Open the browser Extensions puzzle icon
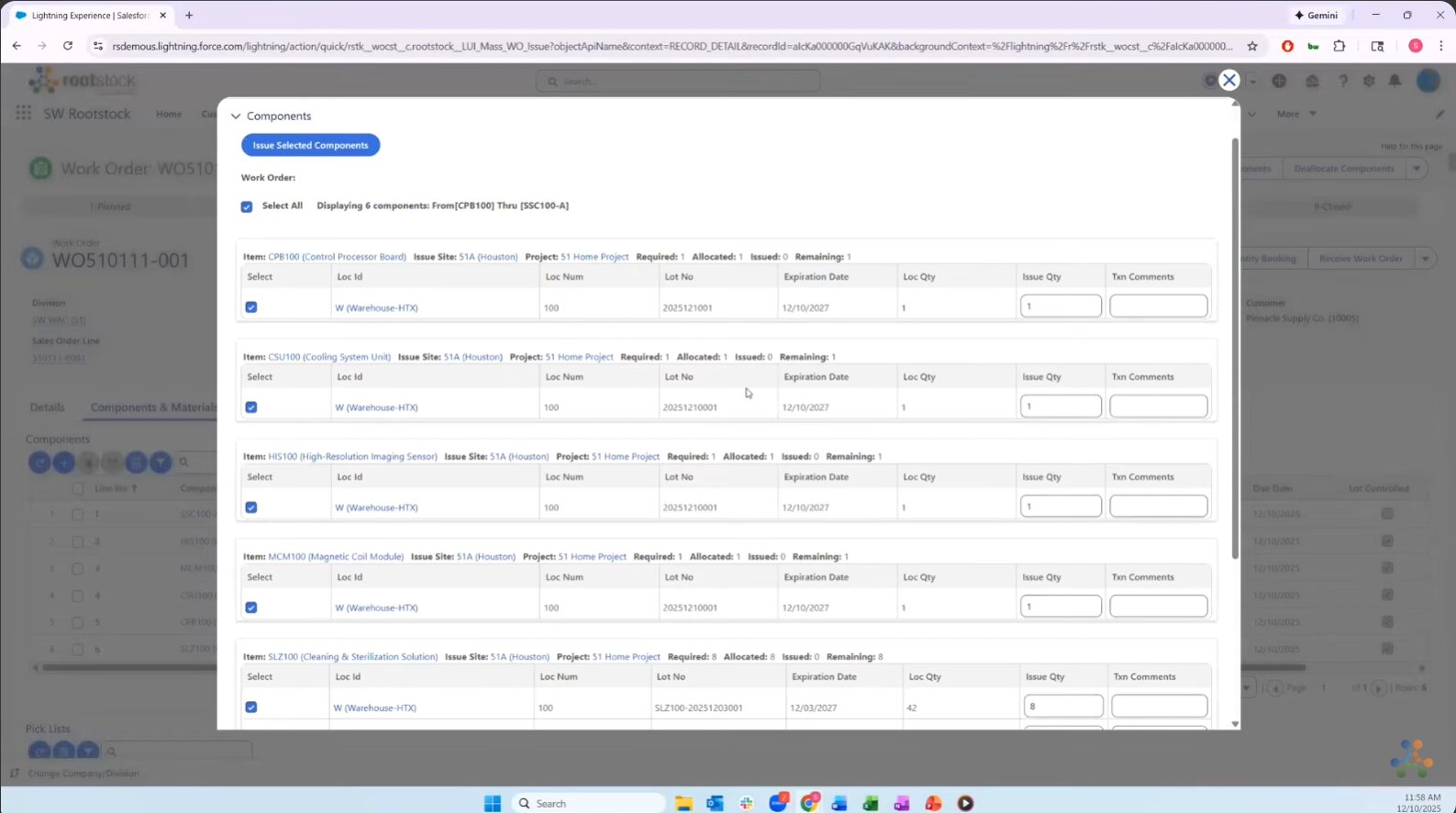 pos(1339,46)
